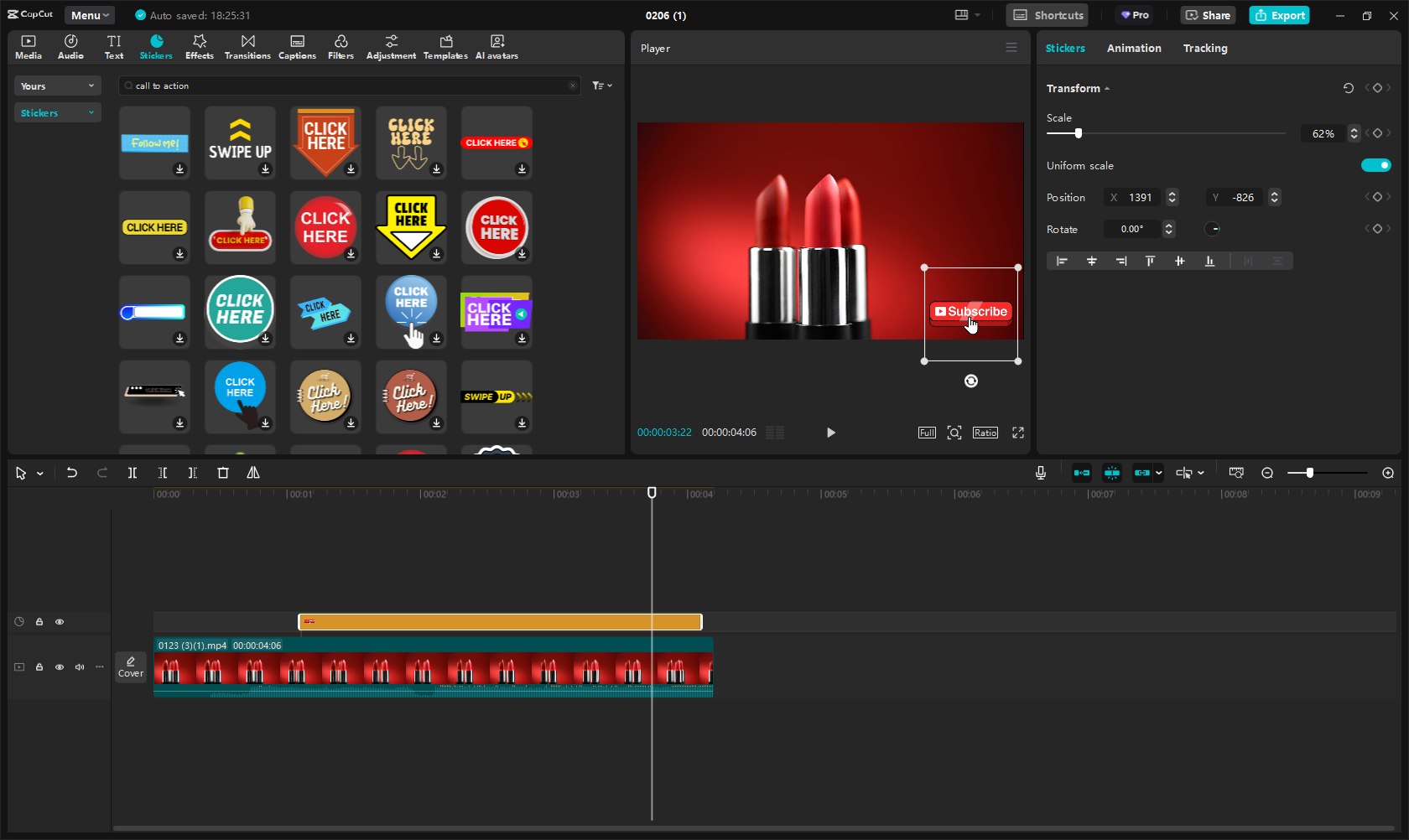Image resolution: width=1409 pixels, height=840 pixels.
Task: Click the Export button
Action: tap(1279, 15)
